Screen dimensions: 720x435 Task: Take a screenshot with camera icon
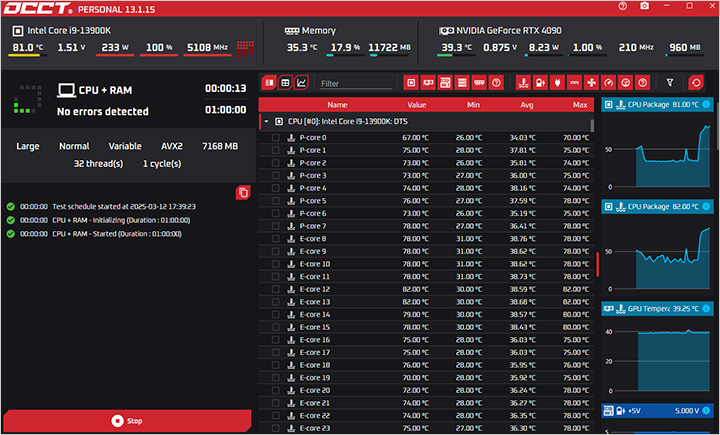(x=645, y=6)
